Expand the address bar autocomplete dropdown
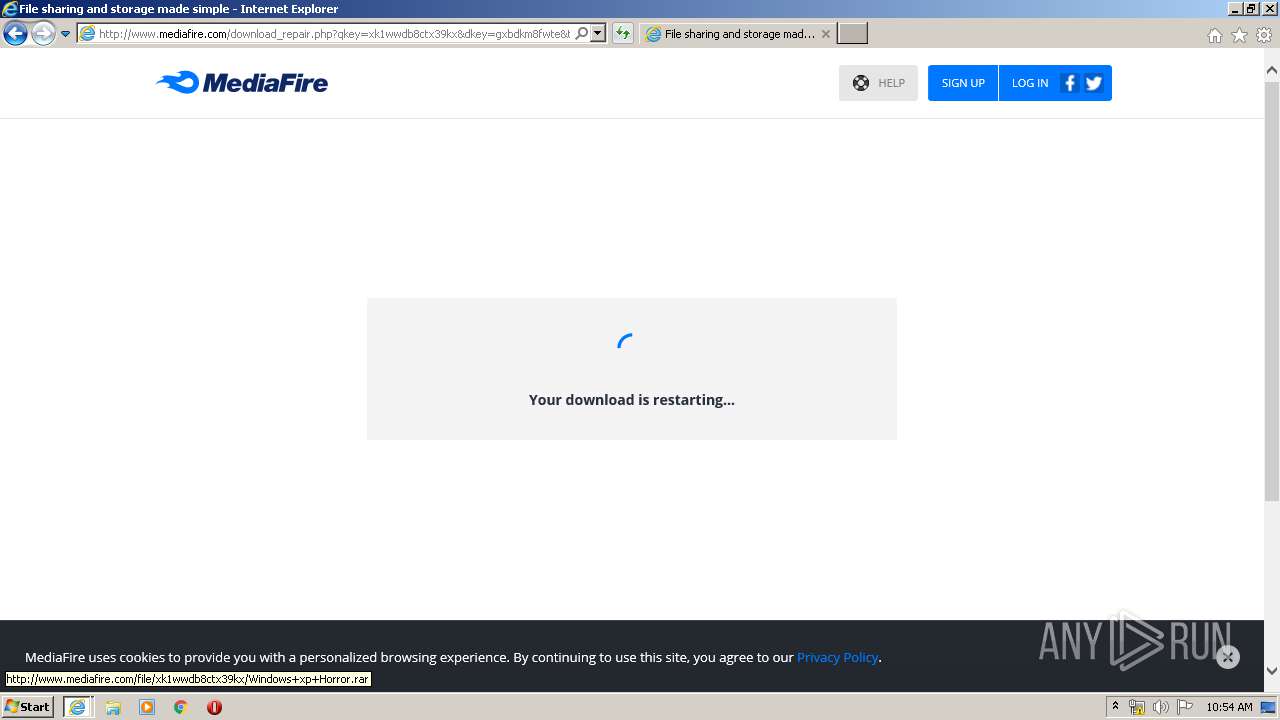The height and width of the screenshot is (720, 1280). 598,34
